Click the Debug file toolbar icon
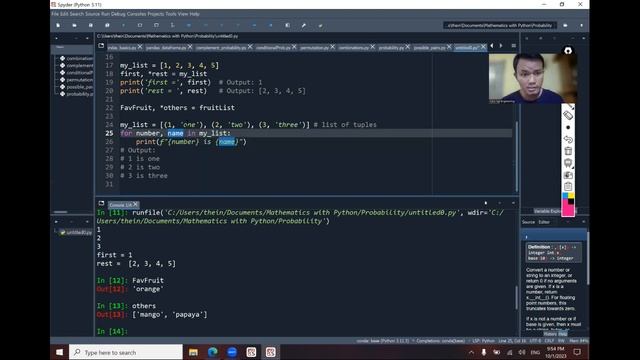The width and height of the screenshot is (640, 360). click(x=189, y=25)
